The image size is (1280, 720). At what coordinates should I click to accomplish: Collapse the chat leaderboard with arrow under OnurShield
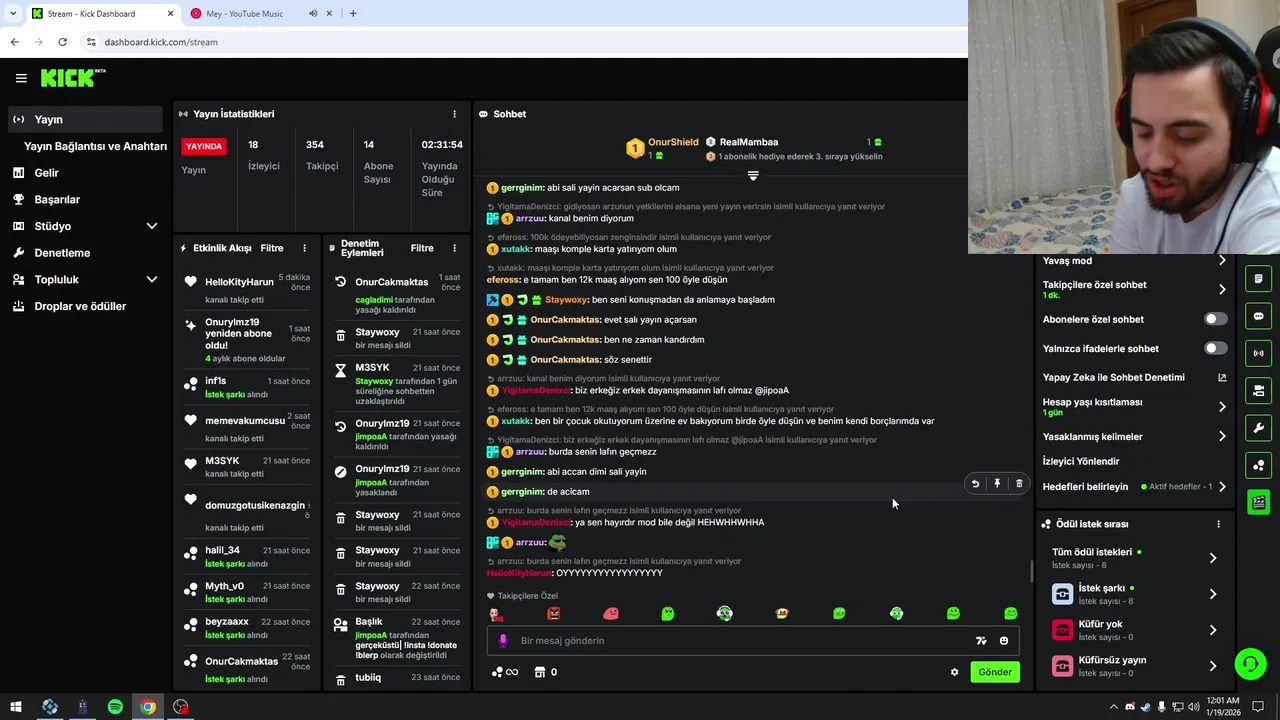click(x=753, y=175)
